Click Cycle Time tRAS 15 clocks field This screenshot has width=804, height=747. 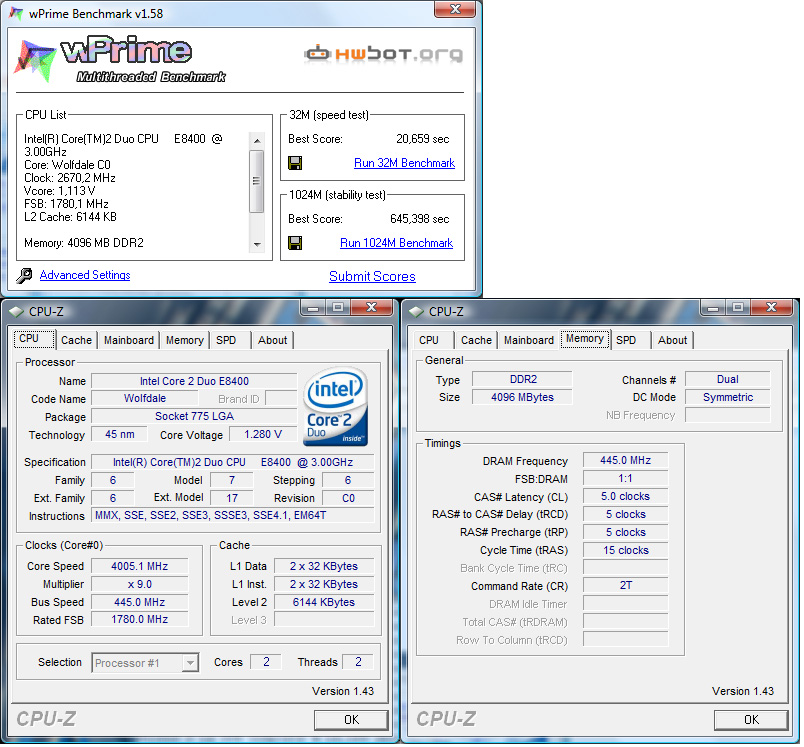625,550
